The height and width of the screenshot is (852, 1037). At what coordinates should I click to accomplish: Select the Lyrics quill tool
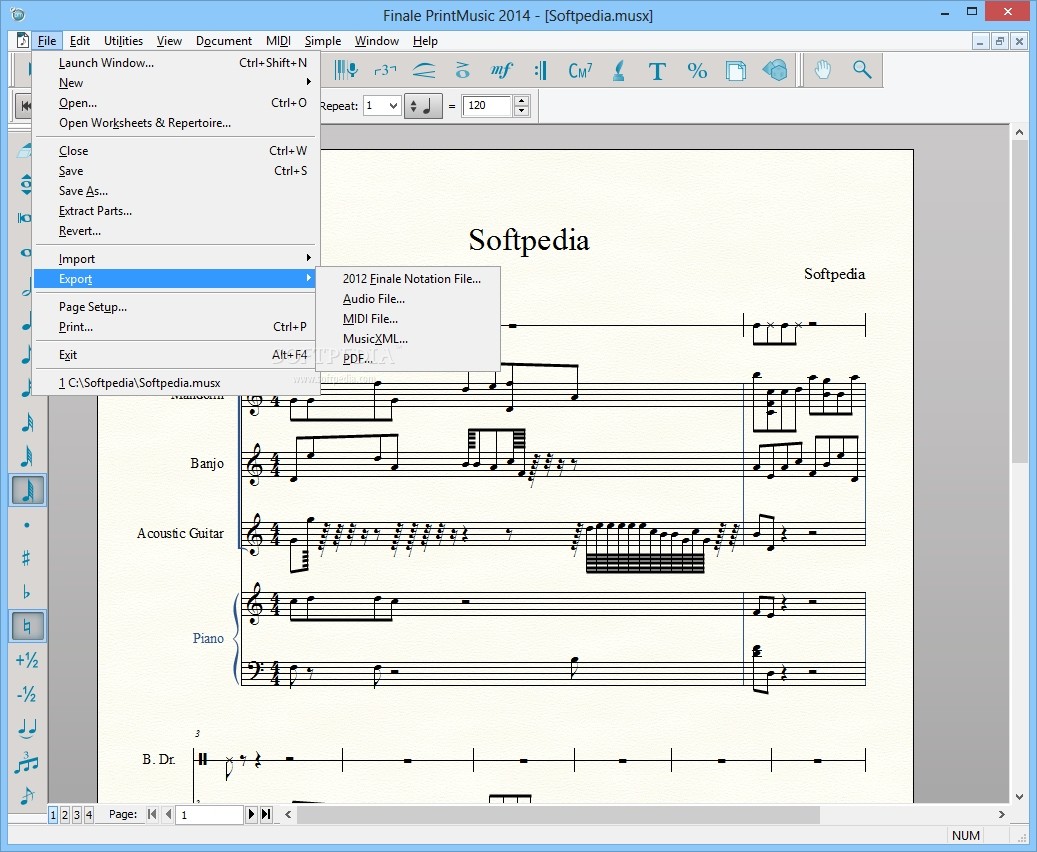[x=619, y=69]
